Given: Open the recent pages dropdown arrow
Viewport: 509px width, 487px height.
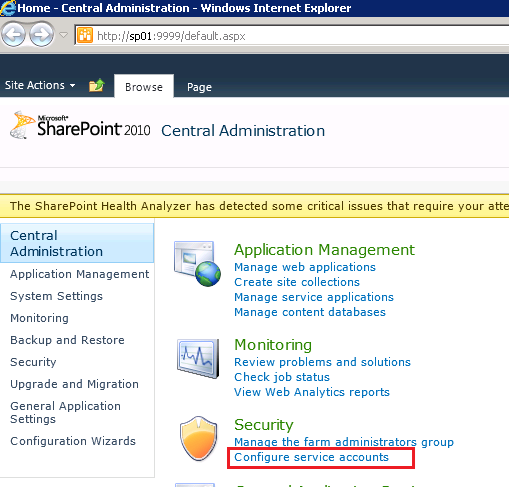Looking at the screenshot, I should [x=64, y=35].
